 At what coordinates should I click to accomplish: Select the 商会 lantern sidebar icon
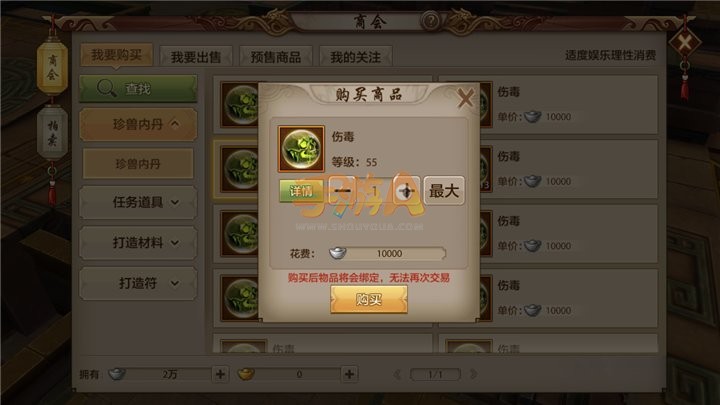point(52,68)
